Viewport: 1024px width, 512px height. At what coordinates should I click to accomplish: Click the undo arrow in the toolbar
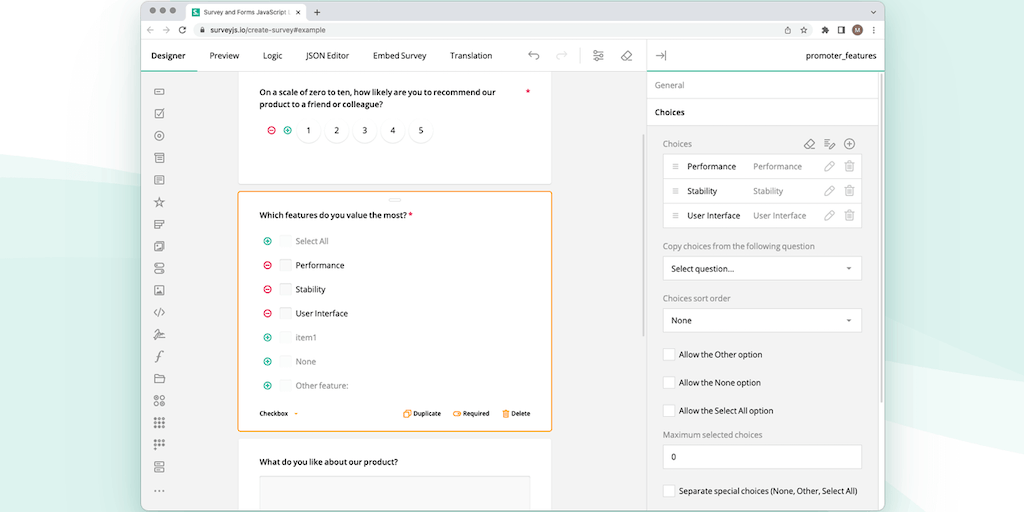[x=534, y=56]
